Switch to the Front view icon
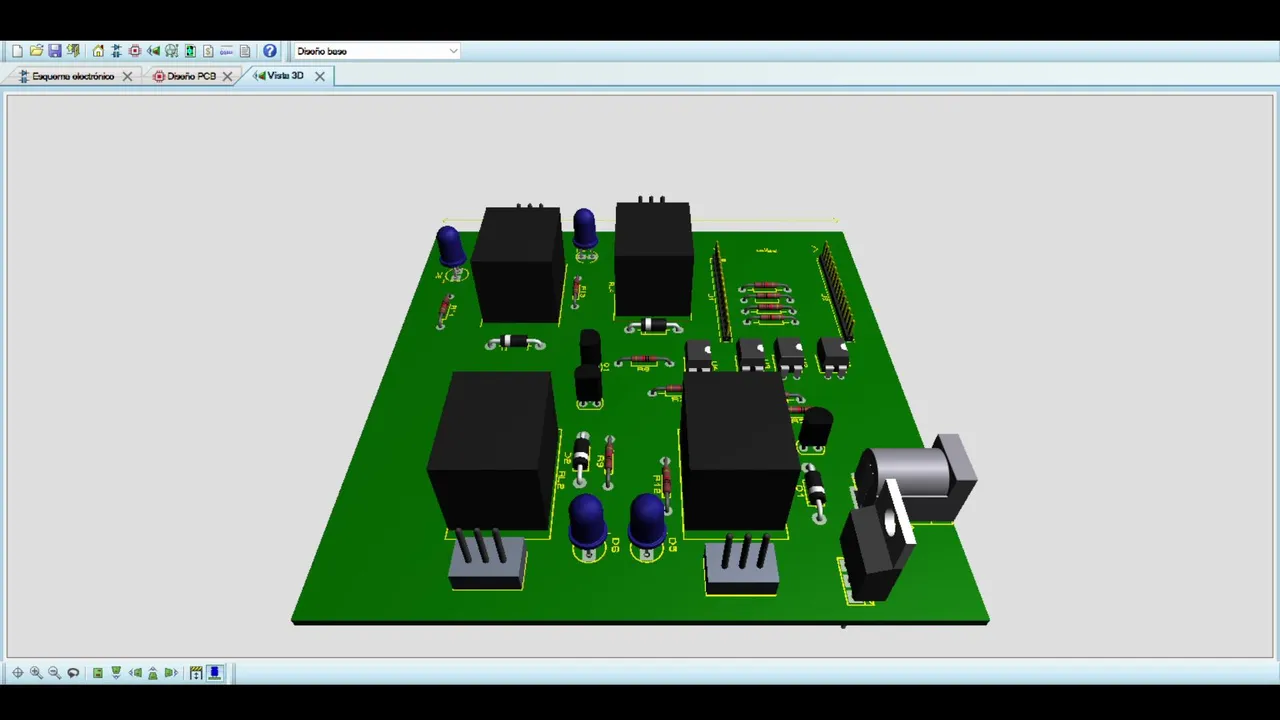 coord(116,673)
